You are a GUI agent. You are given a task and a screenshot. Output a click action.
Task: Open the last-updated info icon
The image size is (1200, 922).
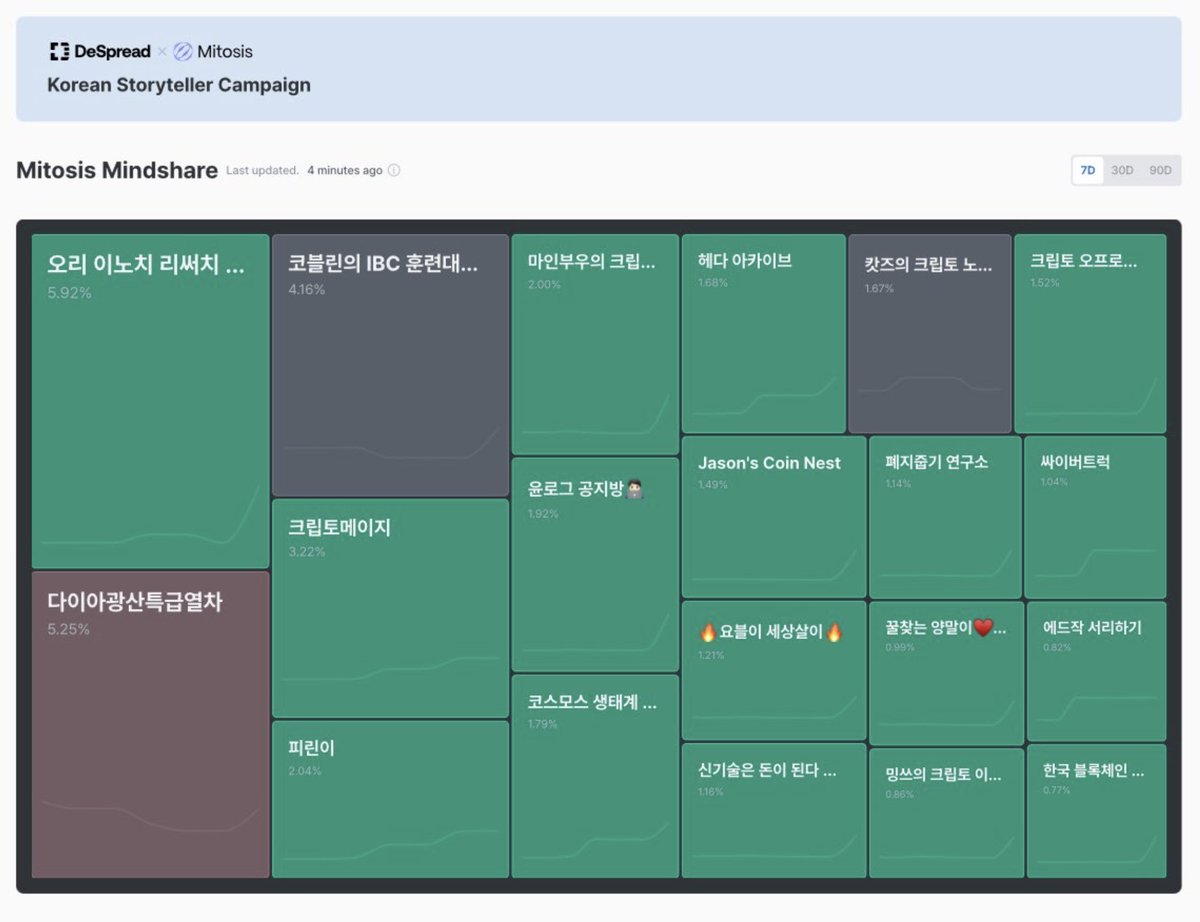point(394,170)
